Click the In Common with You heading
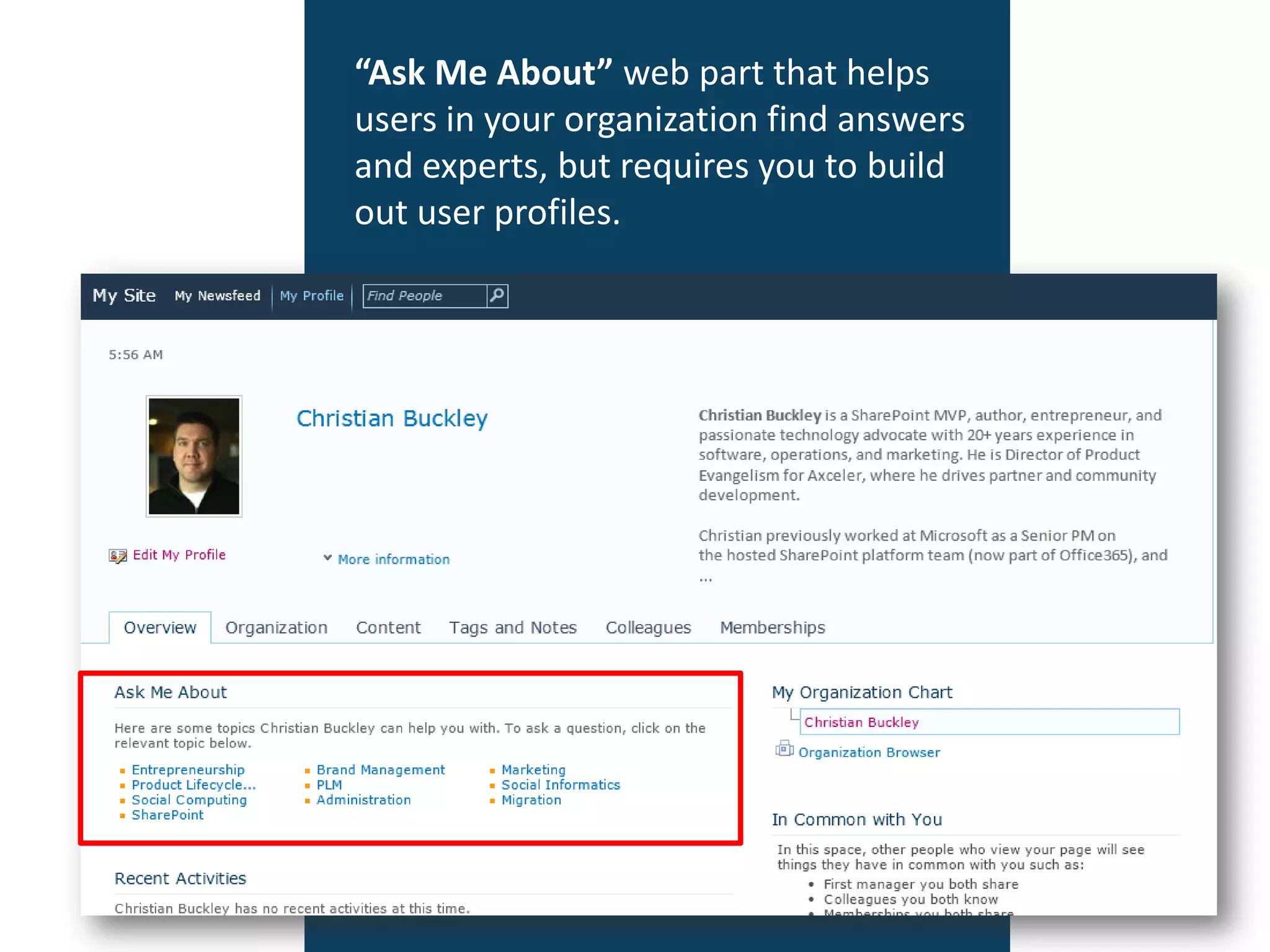Image resolution: width=1270 pixels, height=952 pixels. click(857, 819)
